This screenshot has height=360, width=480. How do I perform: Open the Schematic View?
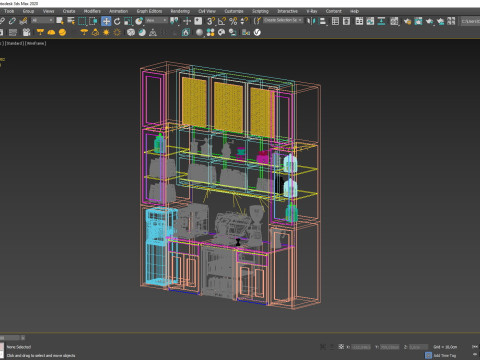coord(381,21)
